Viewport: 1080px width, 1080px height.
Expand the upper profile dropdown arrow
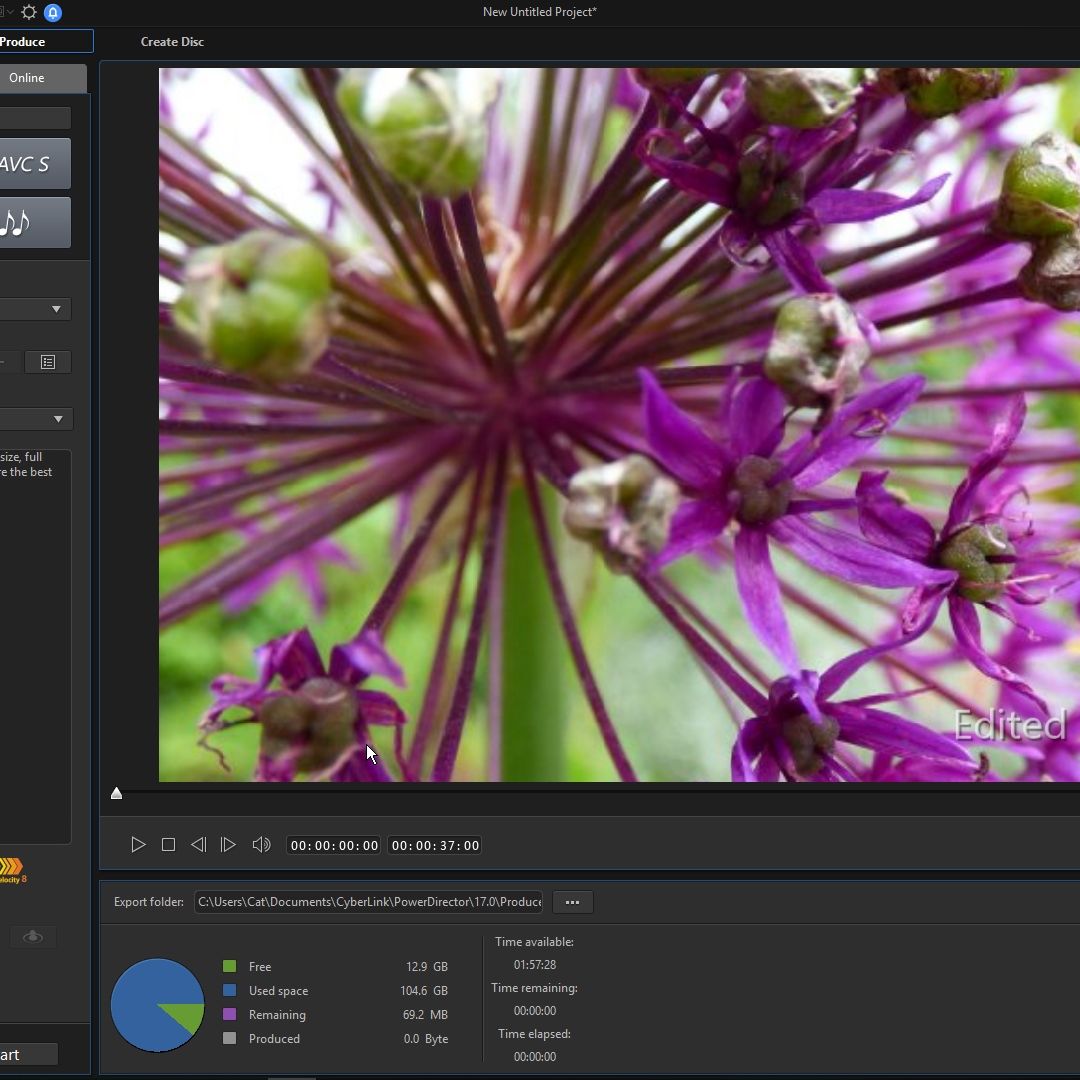[56, 309]
